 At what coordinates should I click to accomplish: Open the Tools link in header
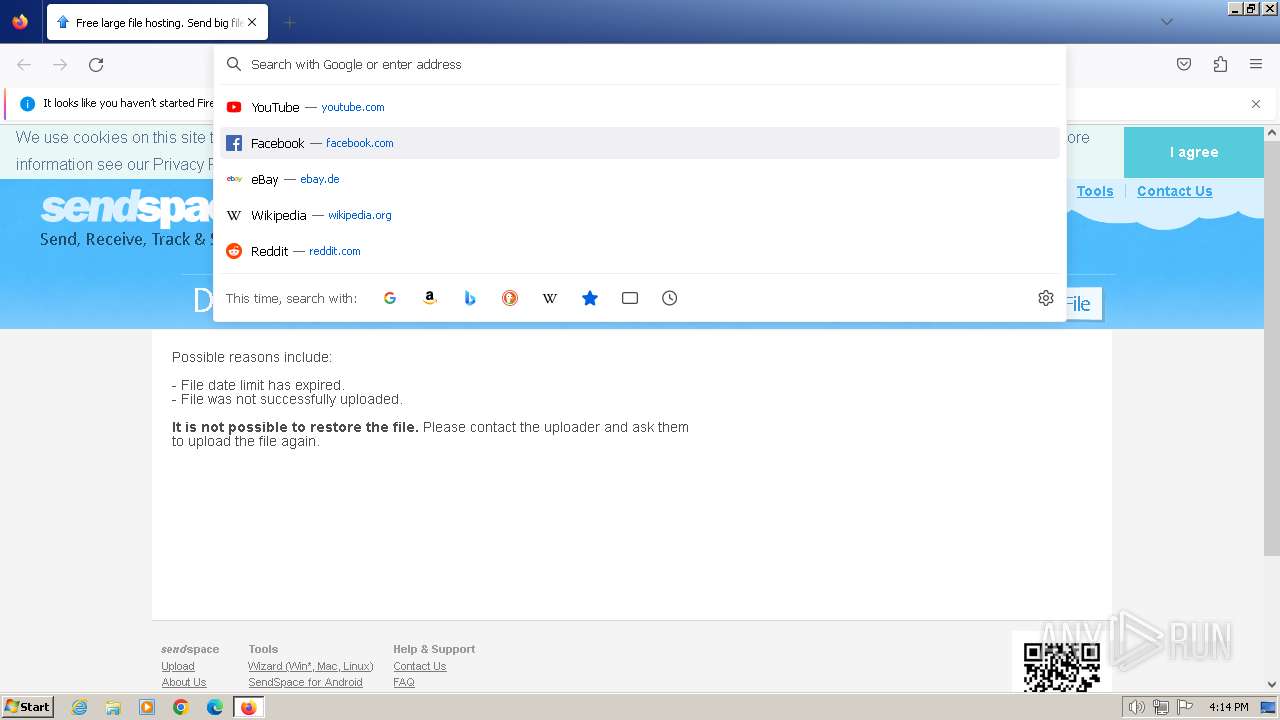click(1095, 191)
